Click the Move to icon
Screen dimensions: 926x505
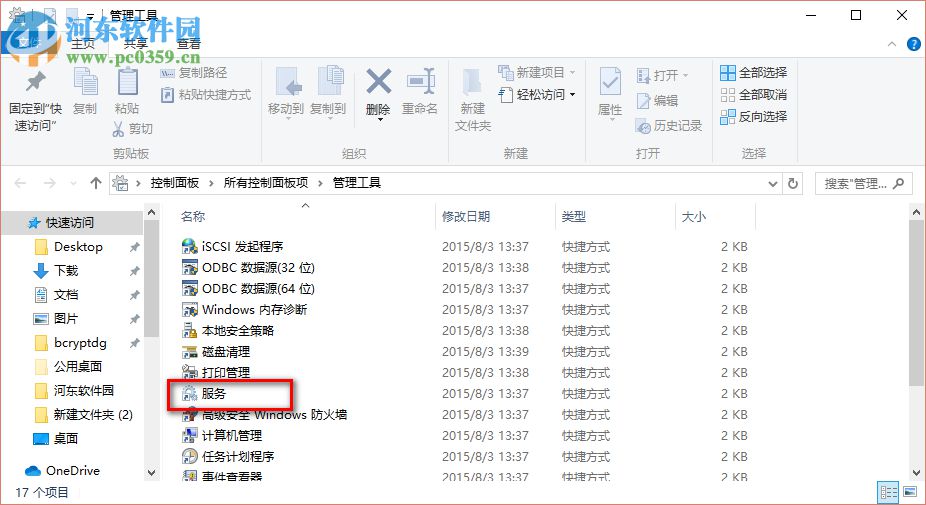pyautogui.click(x=288, y=83)
